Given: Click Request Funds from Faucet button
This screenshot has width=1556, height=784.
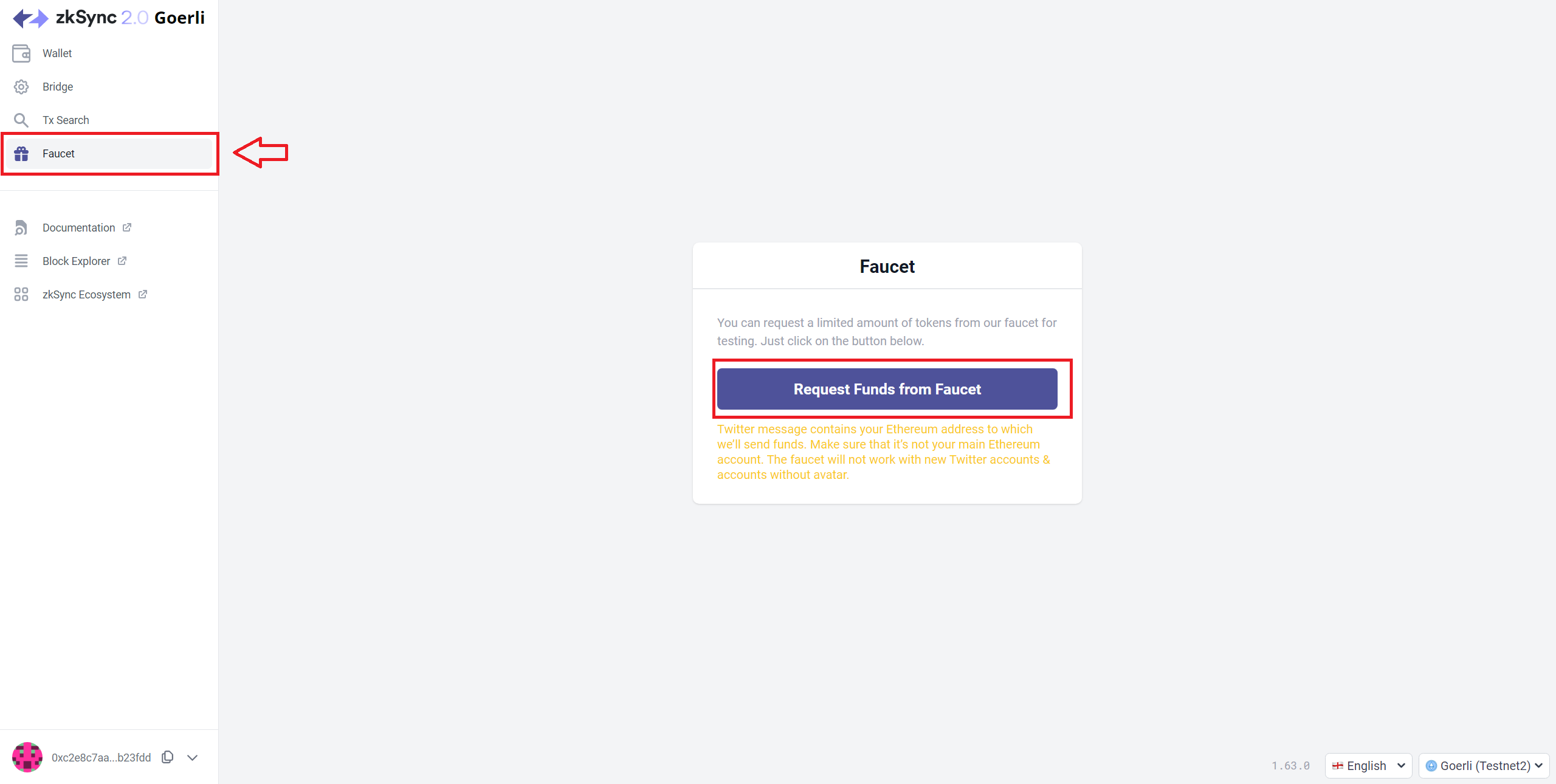Looking at the screenshot, I should coord(887,389).
